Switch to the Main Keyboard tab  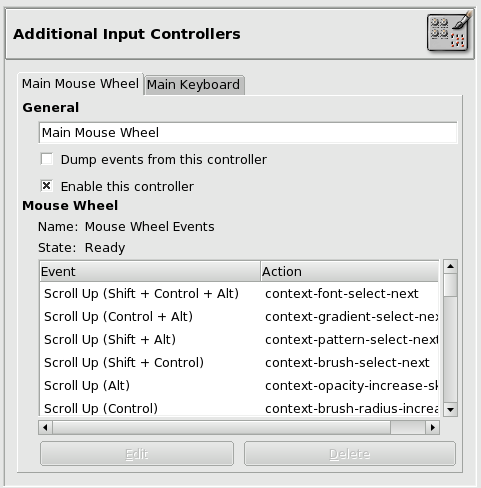click(x=194, y=85)
